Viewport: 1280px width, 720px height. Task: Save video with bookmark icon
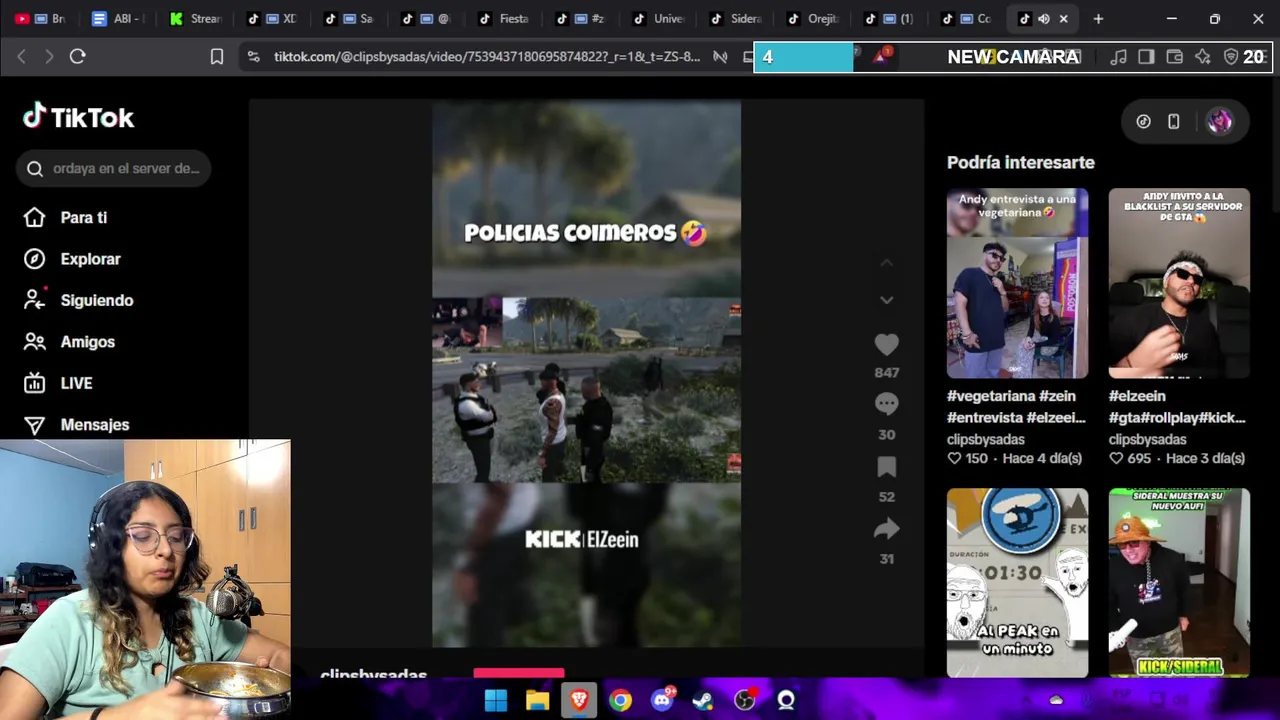tap(886, 467)
